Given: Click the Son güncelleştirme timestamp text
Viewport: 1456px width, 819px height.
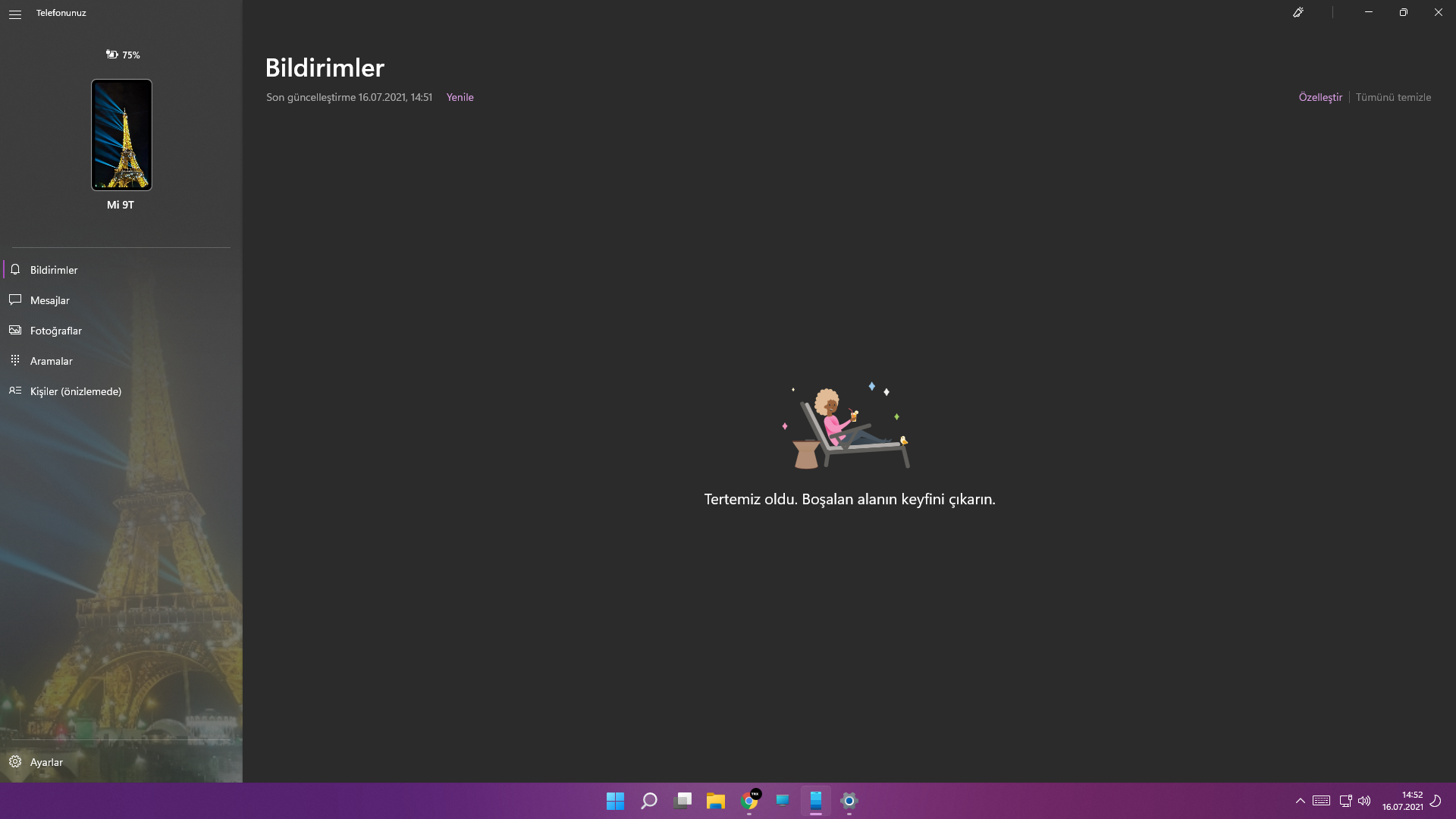Looking at the screenshot, I should click(x=349, y=97).
